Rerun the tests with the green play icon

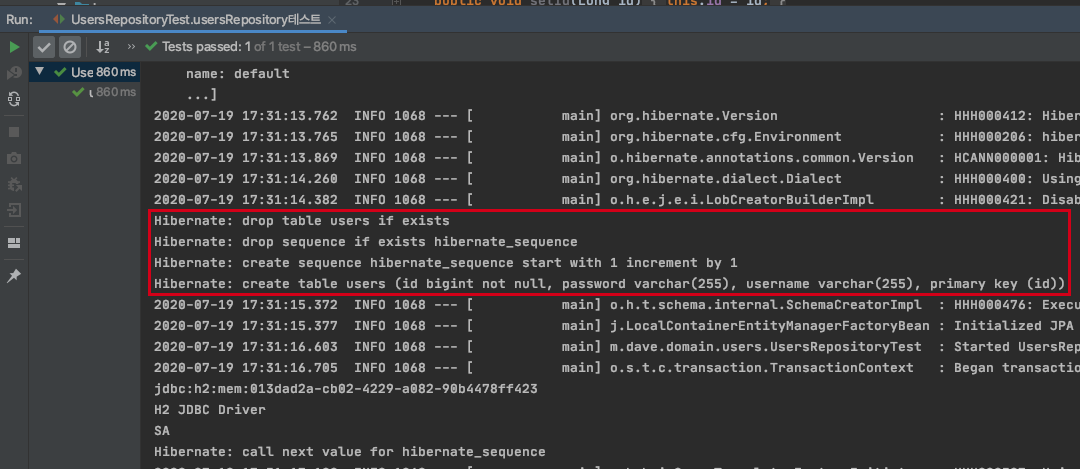(14, 47)
